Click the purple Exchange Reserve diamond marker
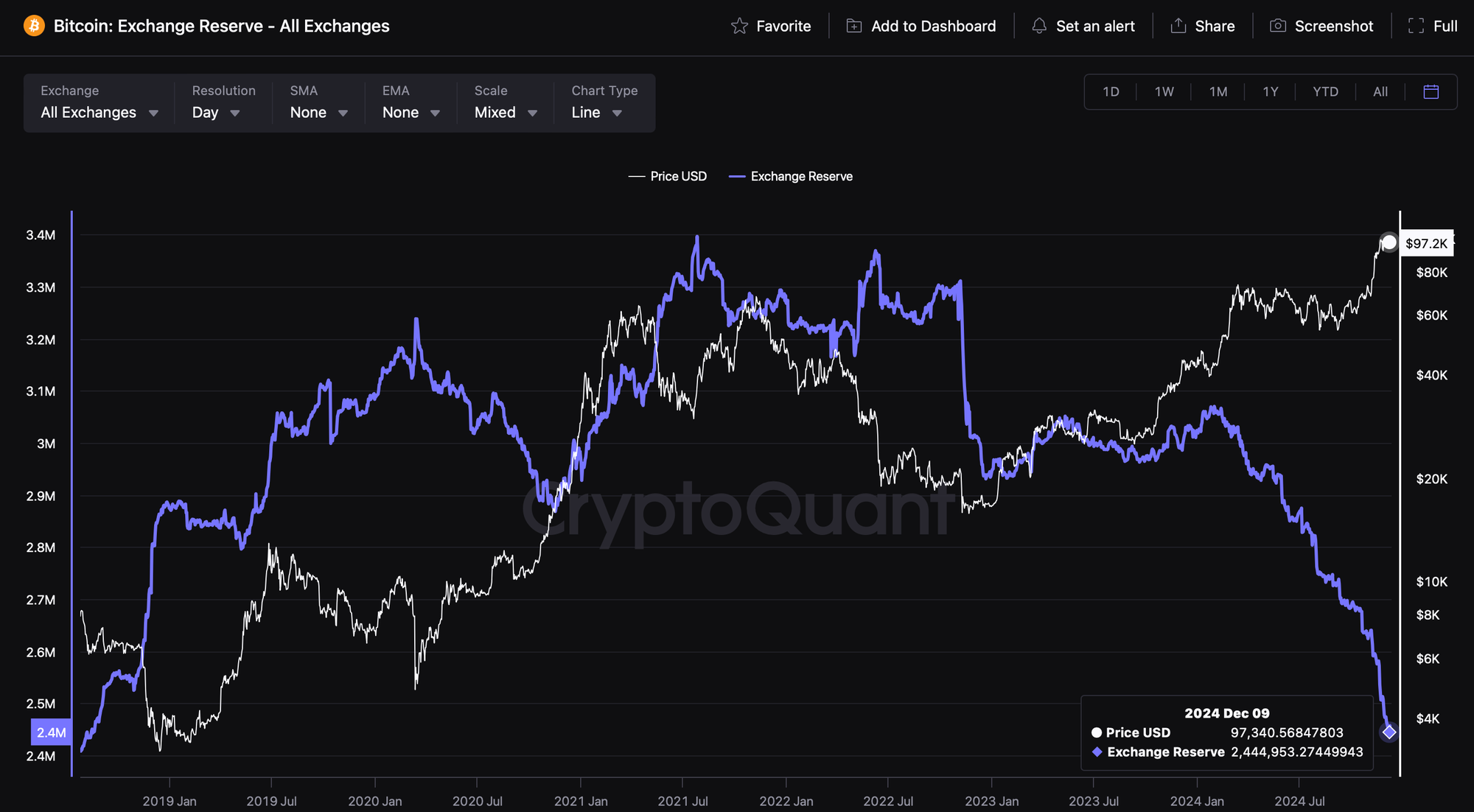1474x812 pixels. point(1389,732)
